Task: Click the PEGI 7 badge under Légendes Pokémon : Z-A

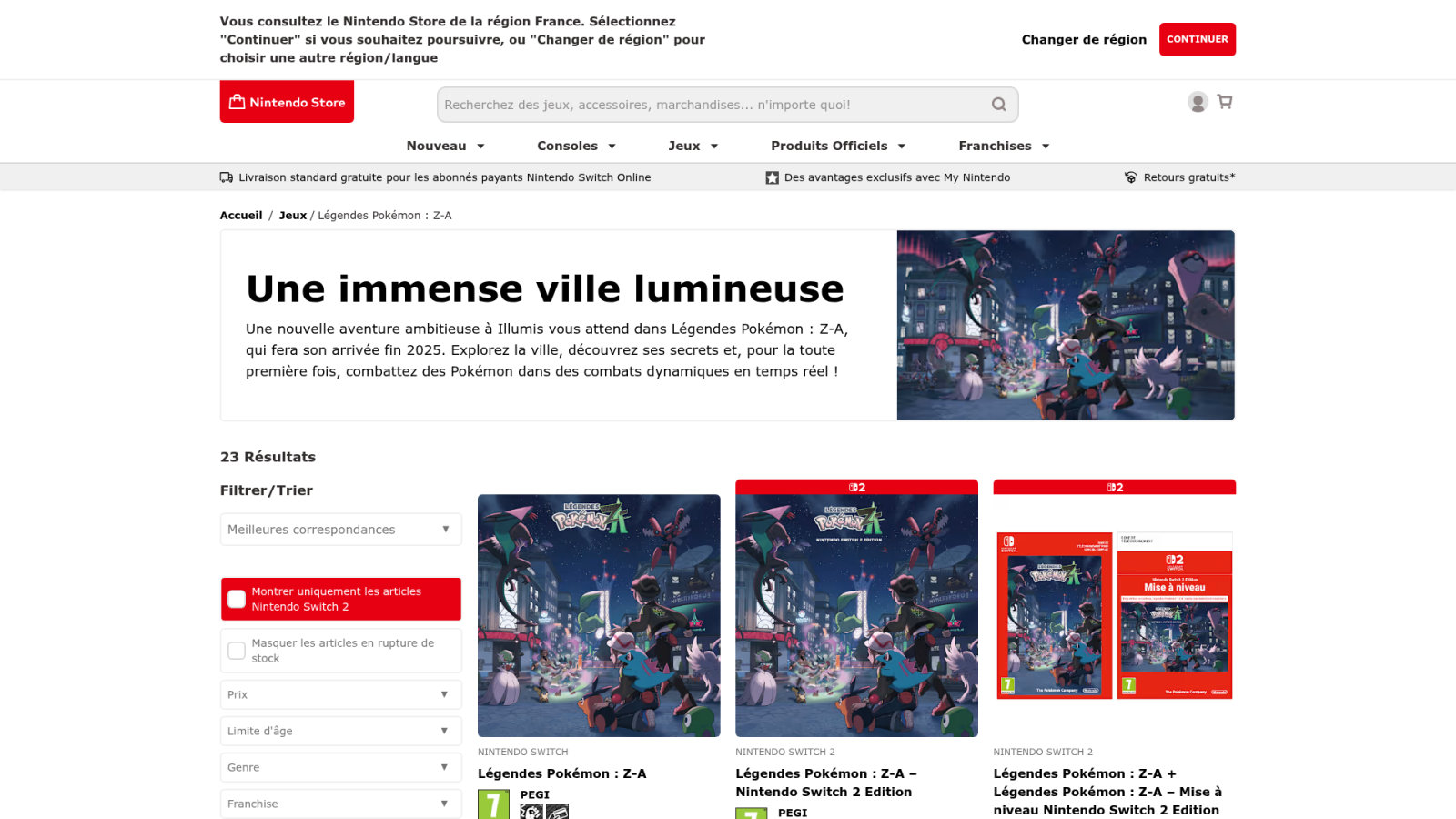Action: tap(493, 804)
